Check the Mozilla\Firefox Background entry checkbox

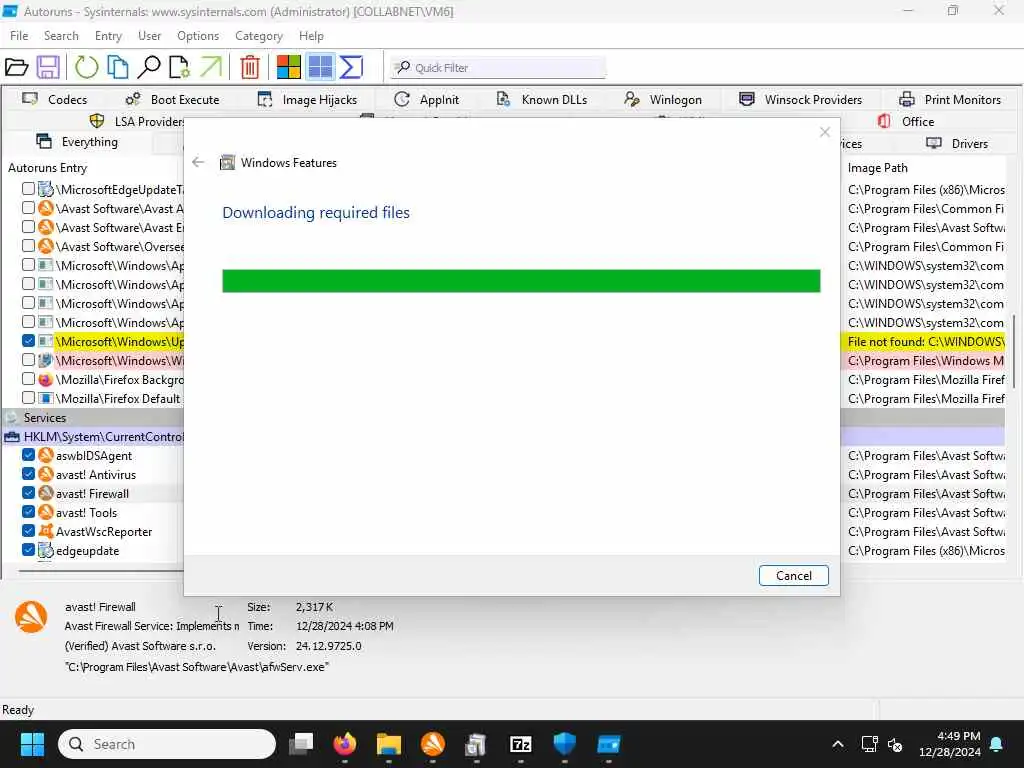point(28,379)
